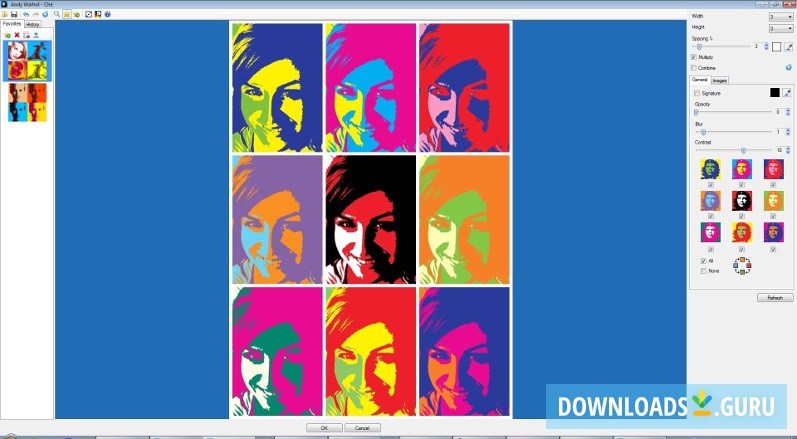This screenshot has width=797, height=439.
Task: Click the black-and-white square toolbar icon
Action: coord(88,14)
